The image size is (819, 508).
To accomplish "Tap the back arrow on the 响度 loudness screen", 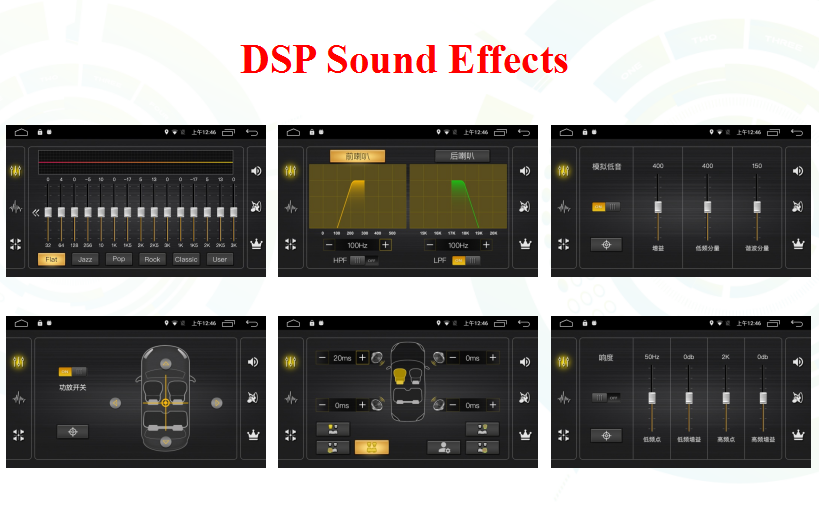I will [x=797, y=324].
